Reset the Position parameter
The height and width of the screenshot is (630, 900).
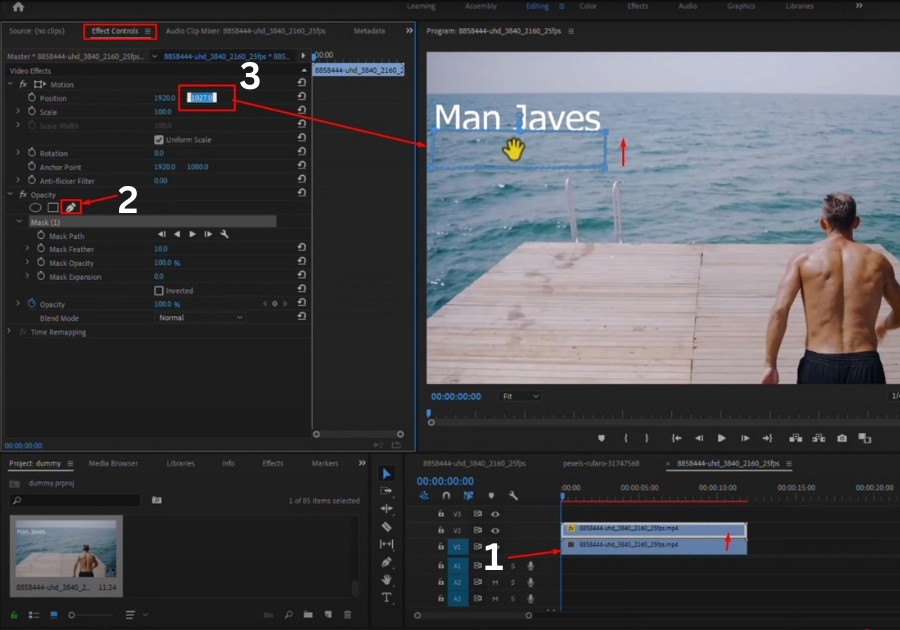tap(302, 96)
